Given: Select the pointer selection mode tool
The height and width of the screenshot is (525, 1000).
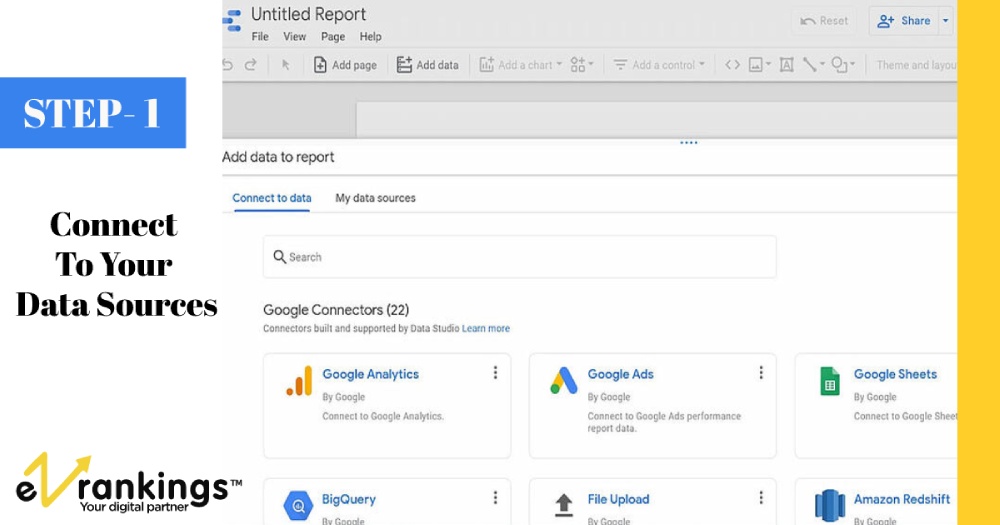Looking at the screenshot, I should click(285, 65).
